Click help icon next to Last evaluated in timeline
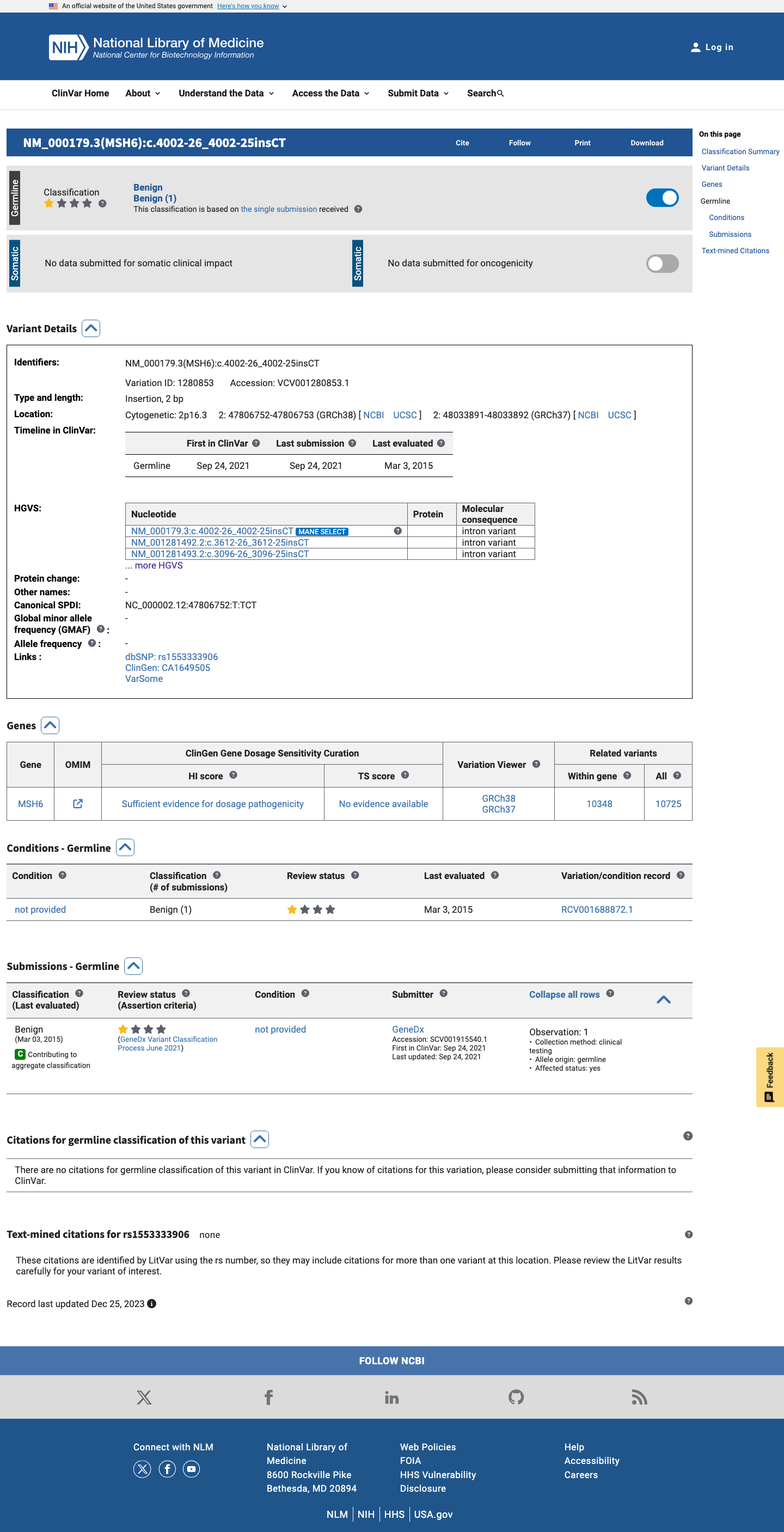The height and width of the screenshot is (1532, 784). [441, 443]
